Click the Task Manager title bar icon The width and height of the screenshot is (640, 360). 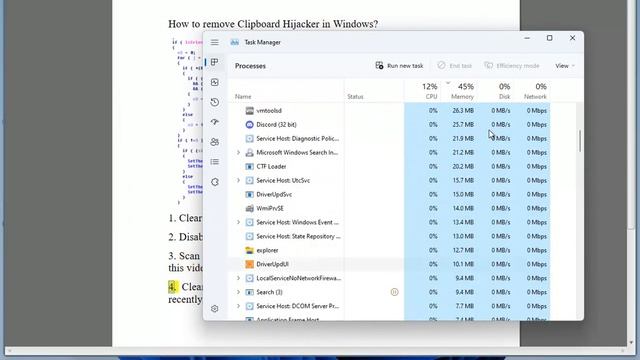(x=235, y=42)
